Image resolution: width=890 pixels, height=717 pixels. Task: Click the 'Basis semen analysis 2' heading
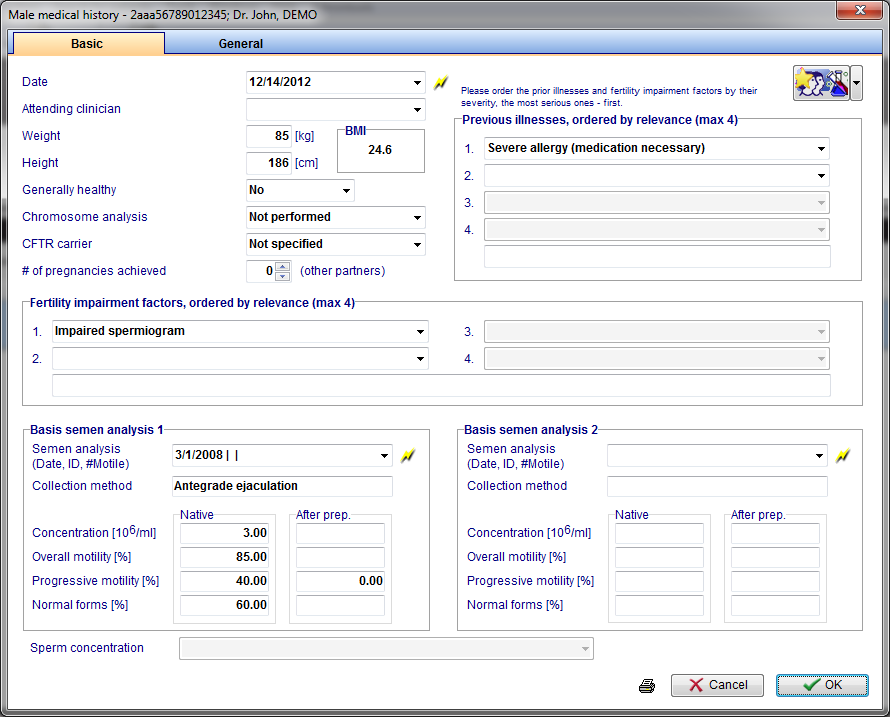coord(531,430)
